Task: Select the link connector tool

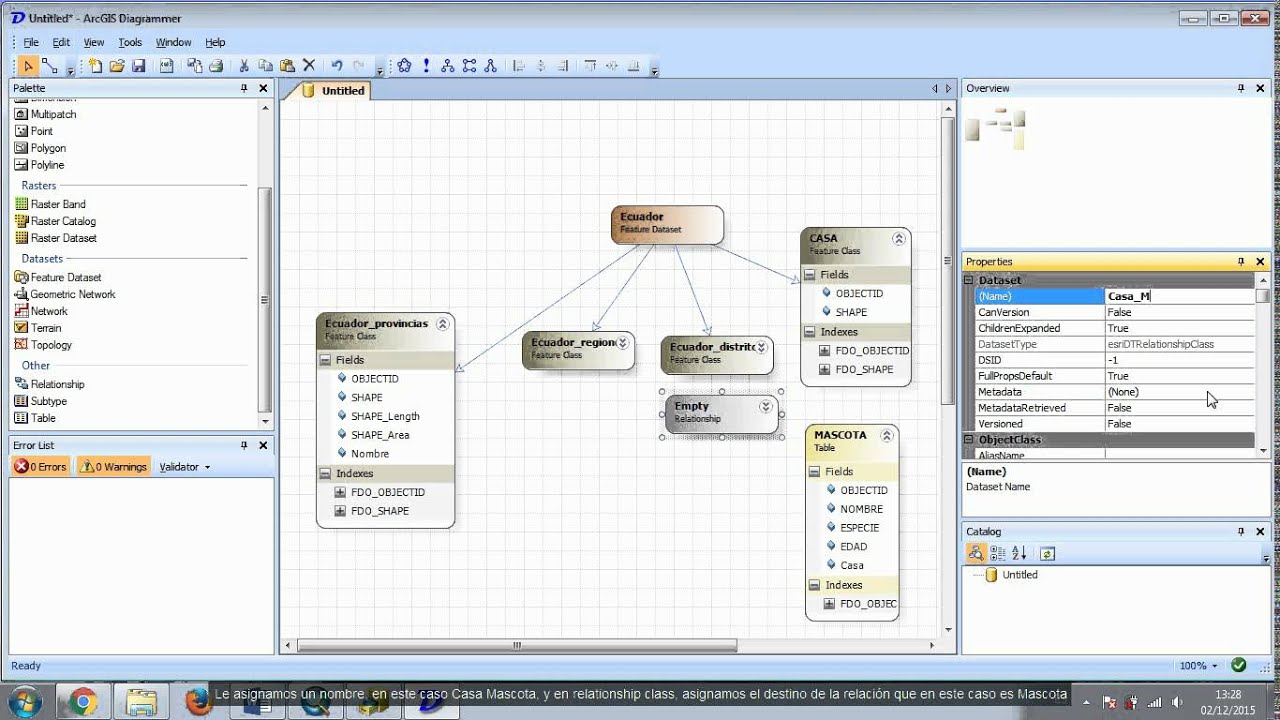Action: 49,66
